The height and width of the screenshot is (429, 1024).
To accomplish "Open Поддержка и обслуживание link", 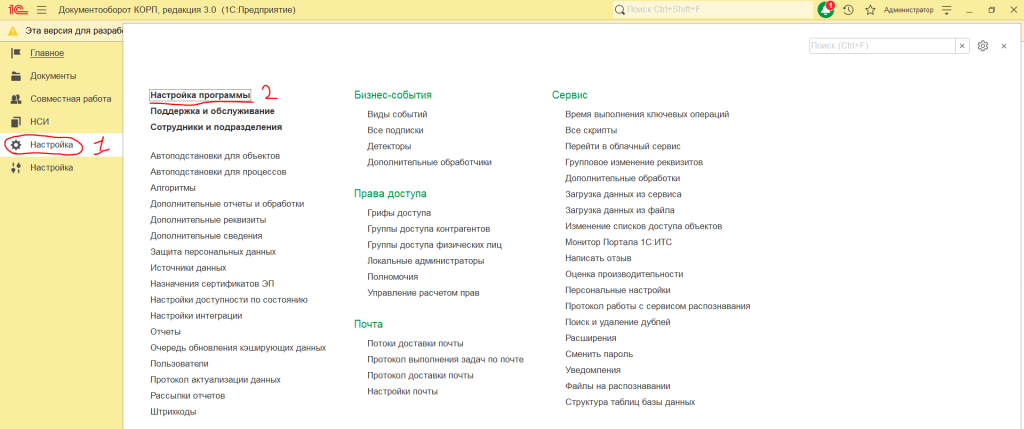I will tap(212, 111).
